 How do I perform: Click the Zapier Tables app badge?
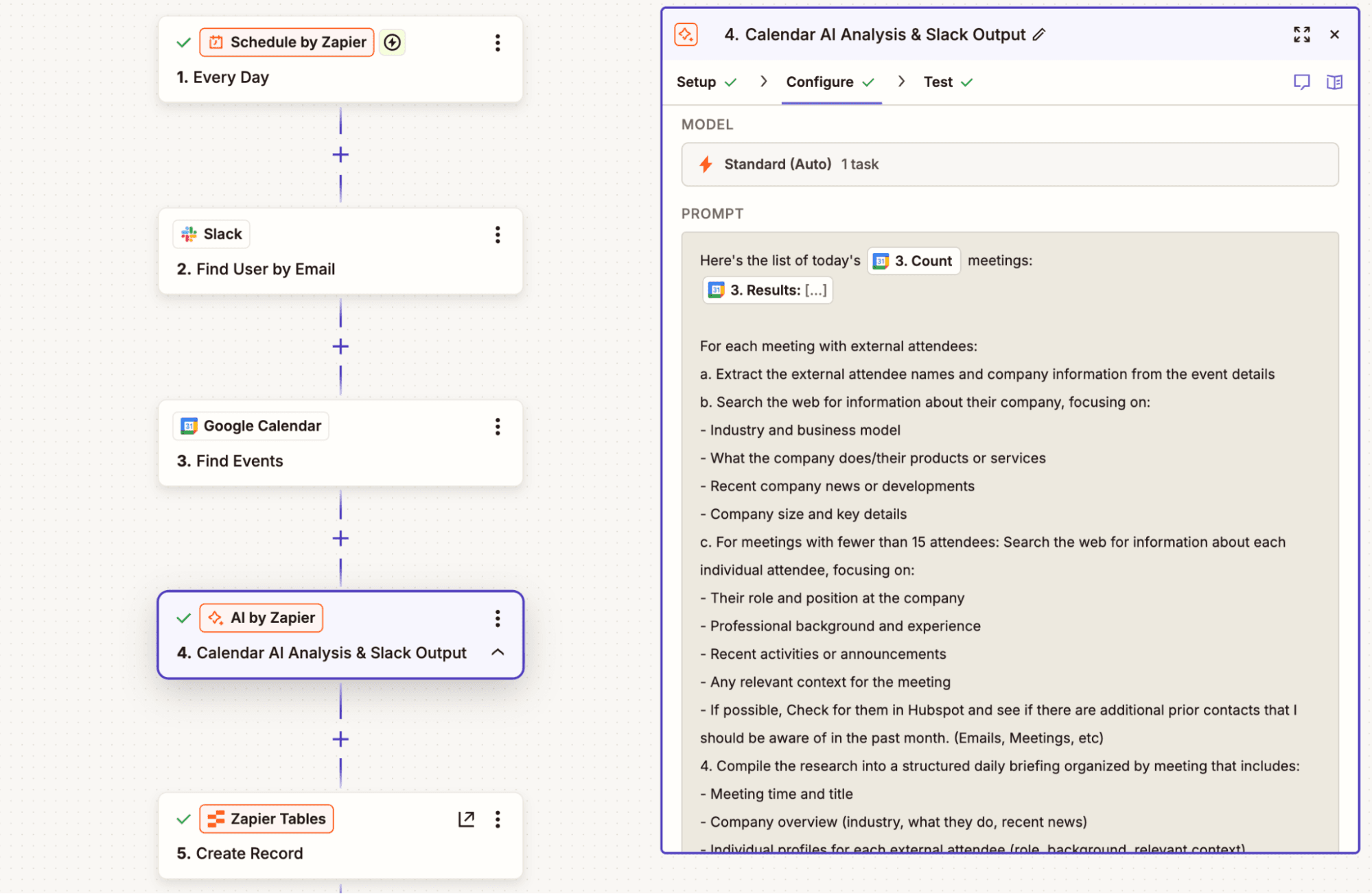267,819
